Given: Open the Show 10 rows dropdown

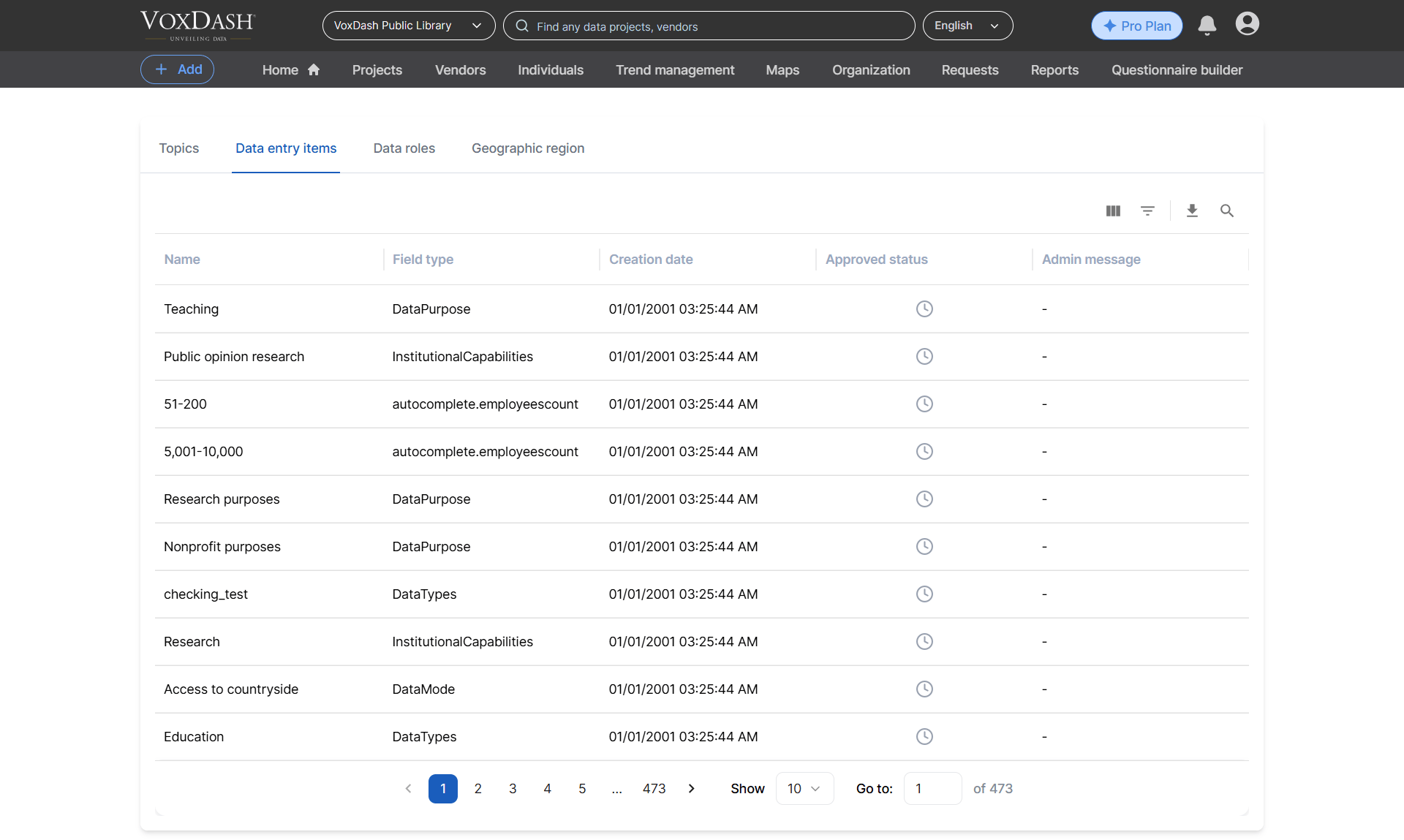Looking at the screenshot, I should 804,788.
